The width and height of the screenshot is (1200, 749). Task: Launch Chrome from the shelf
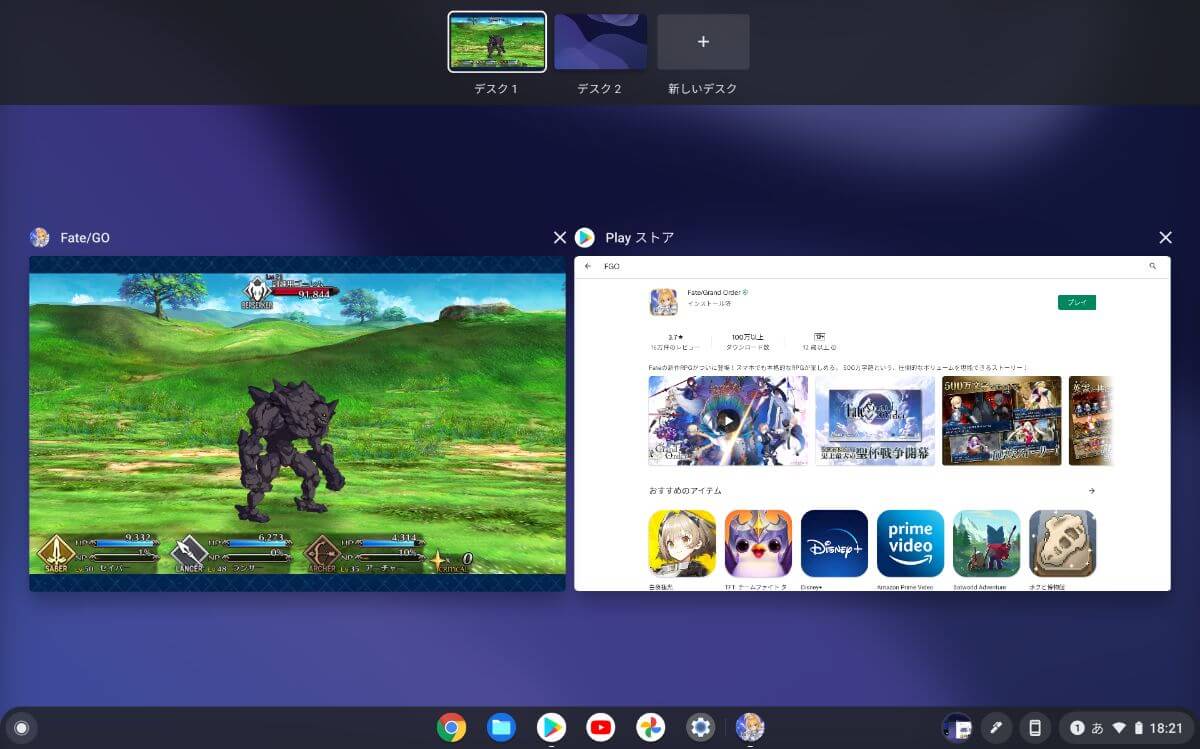point(451,728)
